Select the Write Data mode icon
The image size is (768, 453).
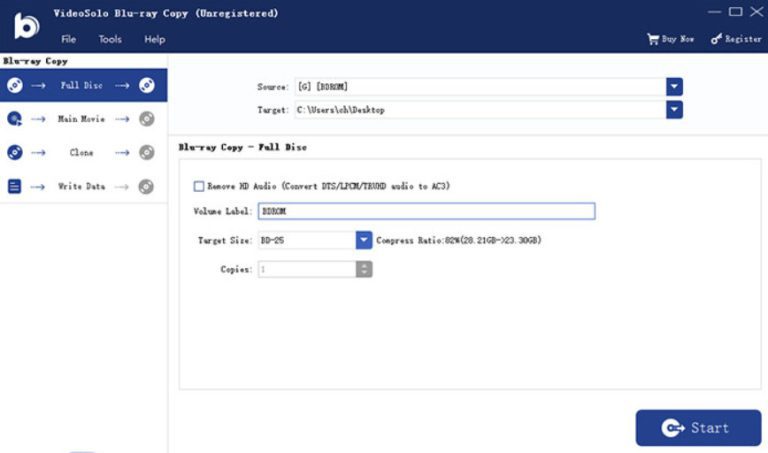pyautogui.click(x=15, y=186)
